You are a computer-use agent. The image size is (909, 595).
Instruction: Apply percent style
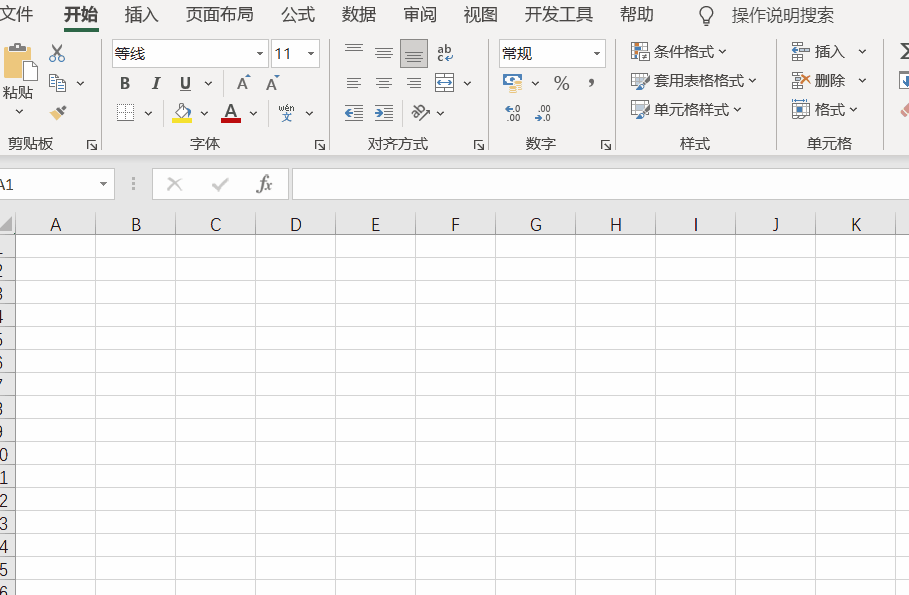561,84
